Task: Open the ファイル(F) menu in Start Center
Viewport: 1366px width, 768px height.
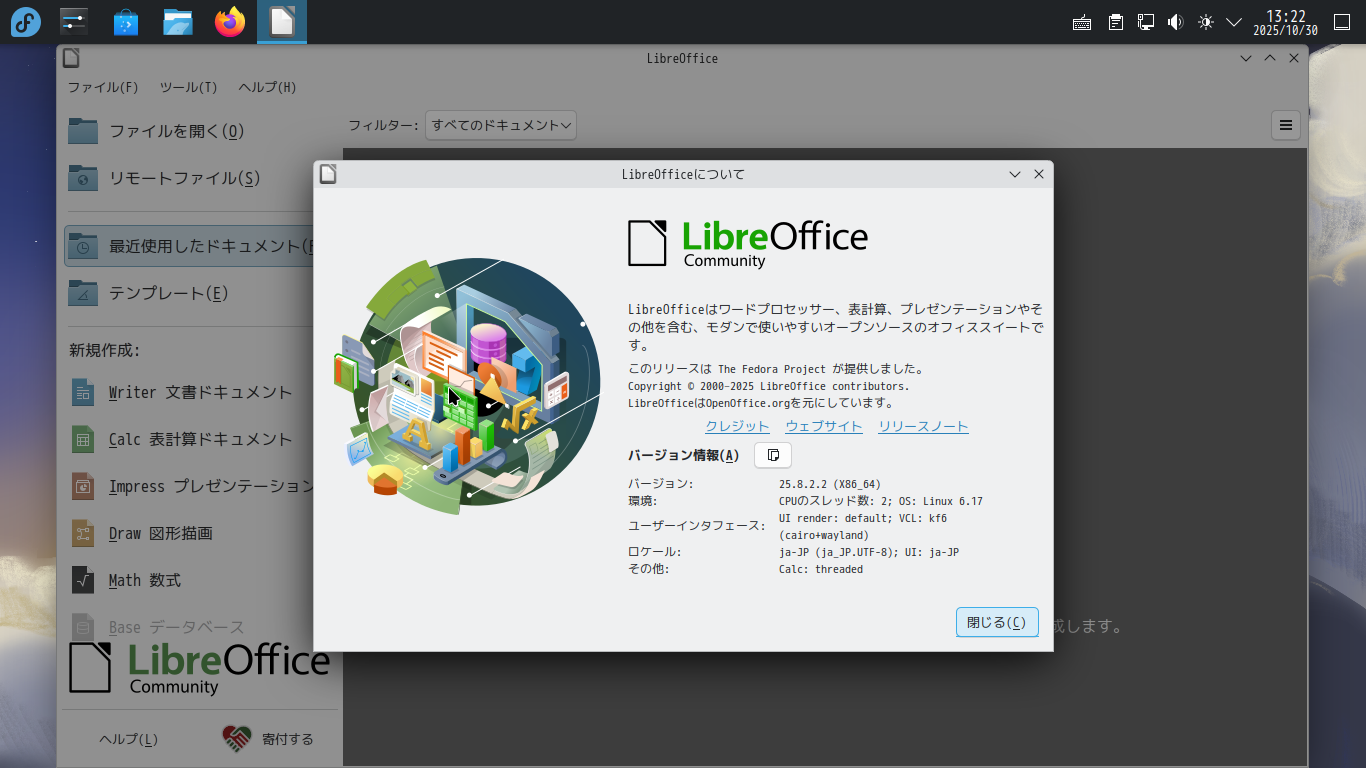Action: [x=103, y=87]
